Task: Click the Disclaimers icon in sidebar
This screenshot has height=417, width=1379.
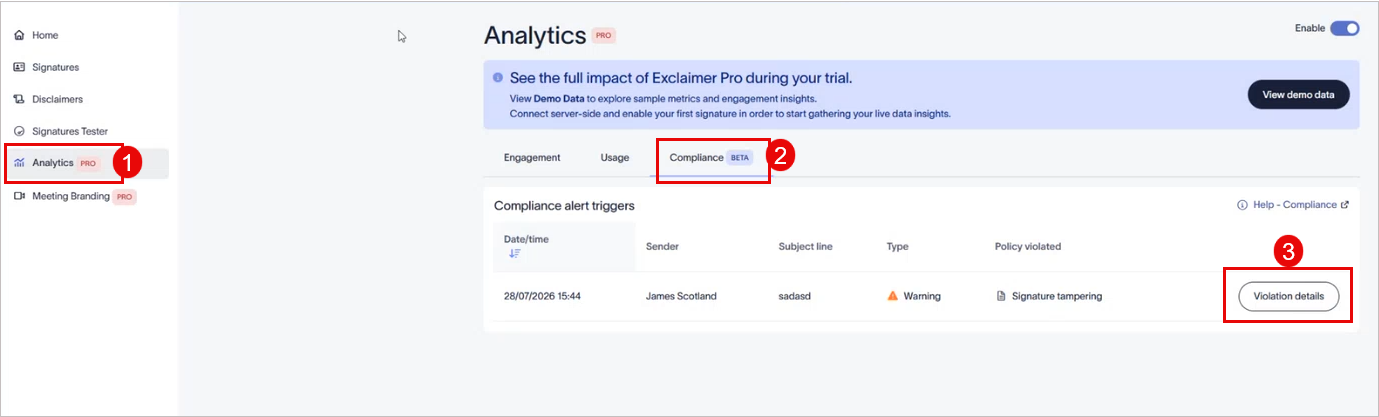Action: (19, 99)
